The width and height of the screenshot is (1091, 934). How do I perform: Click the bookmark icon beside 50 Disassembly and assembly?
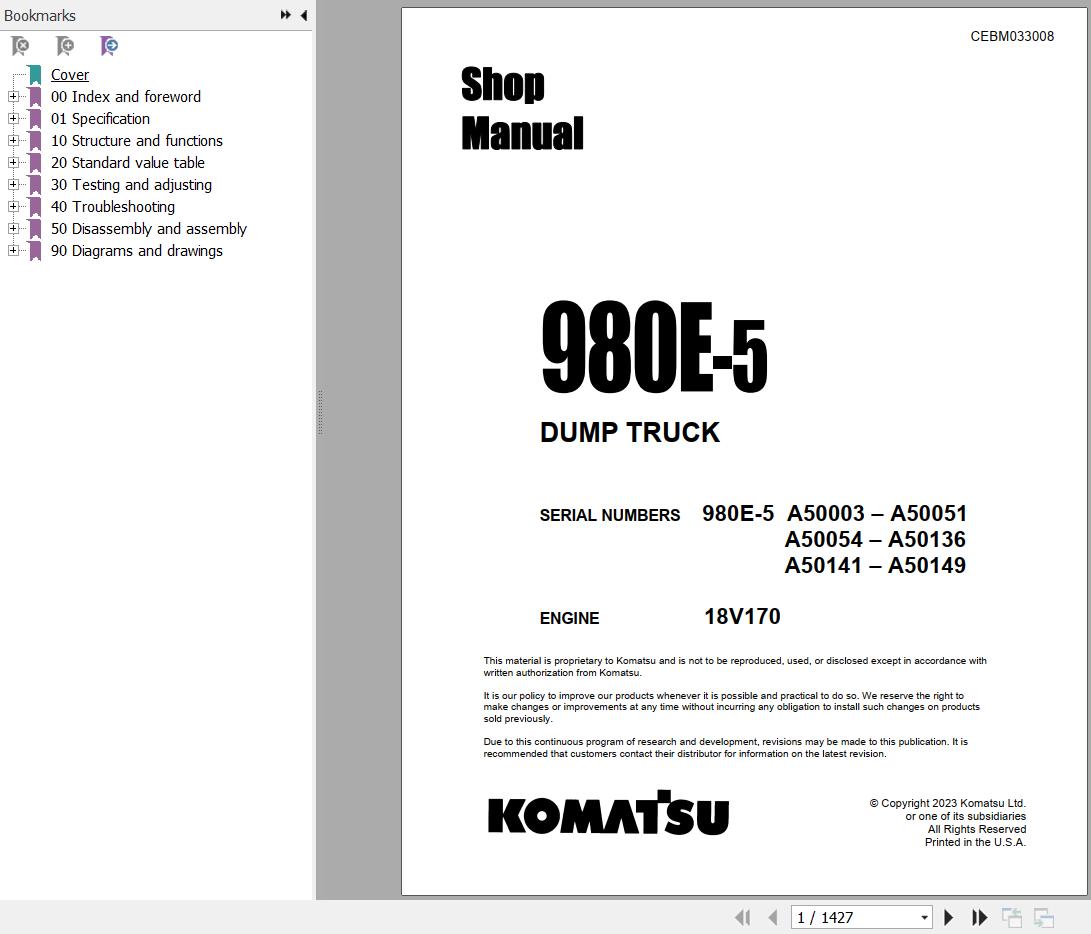(35, 229)
